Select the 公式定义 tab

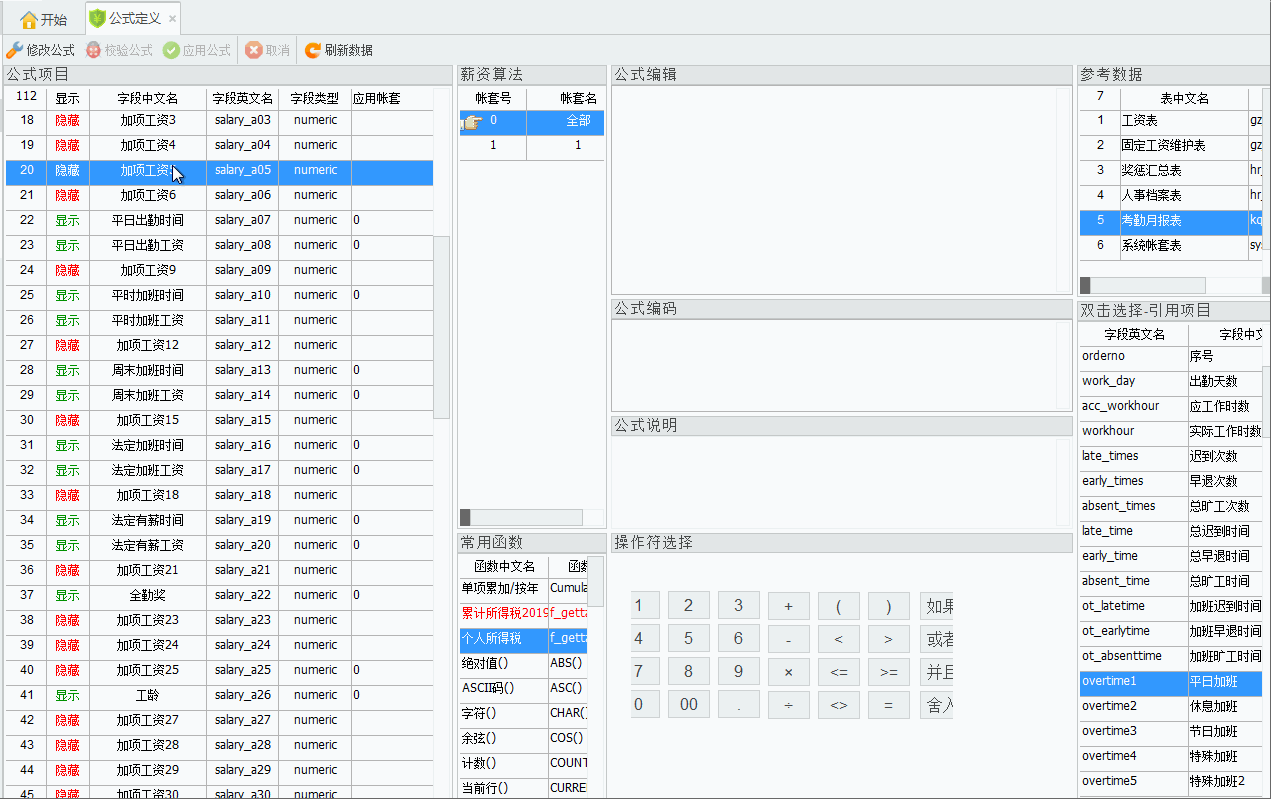point(132,18)
